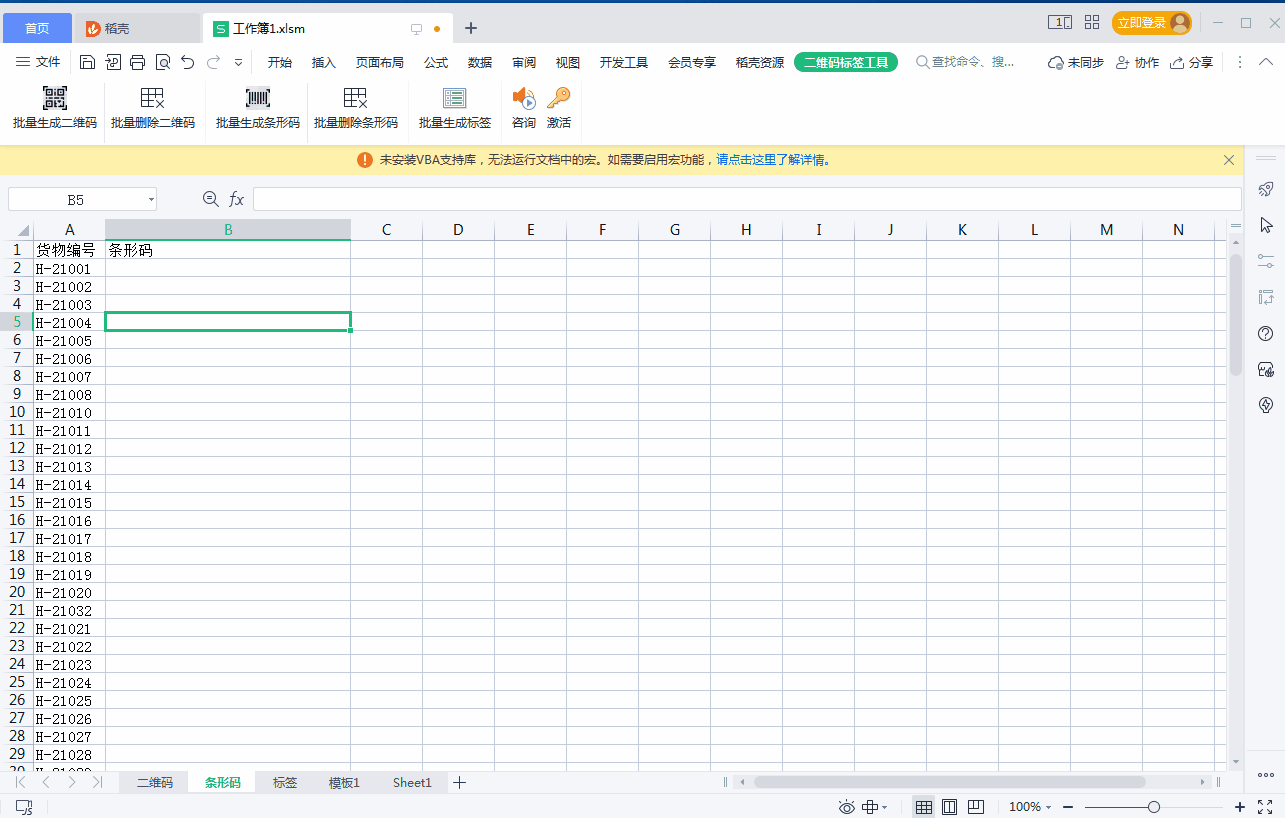
Task: Open the settings sliders in right sidebar
Action: [x=1266, y=261]
